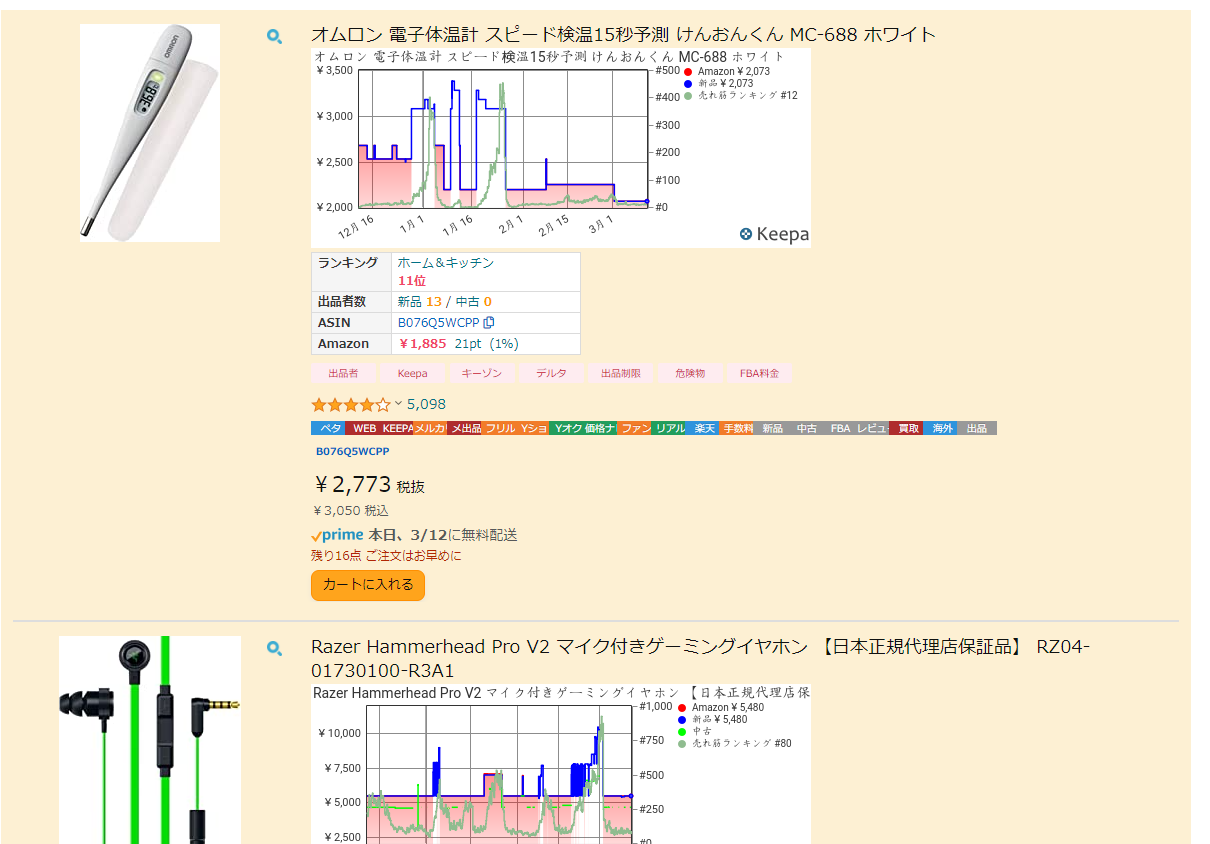Click the 海外 badge in the shortcut row

(940, 427)
